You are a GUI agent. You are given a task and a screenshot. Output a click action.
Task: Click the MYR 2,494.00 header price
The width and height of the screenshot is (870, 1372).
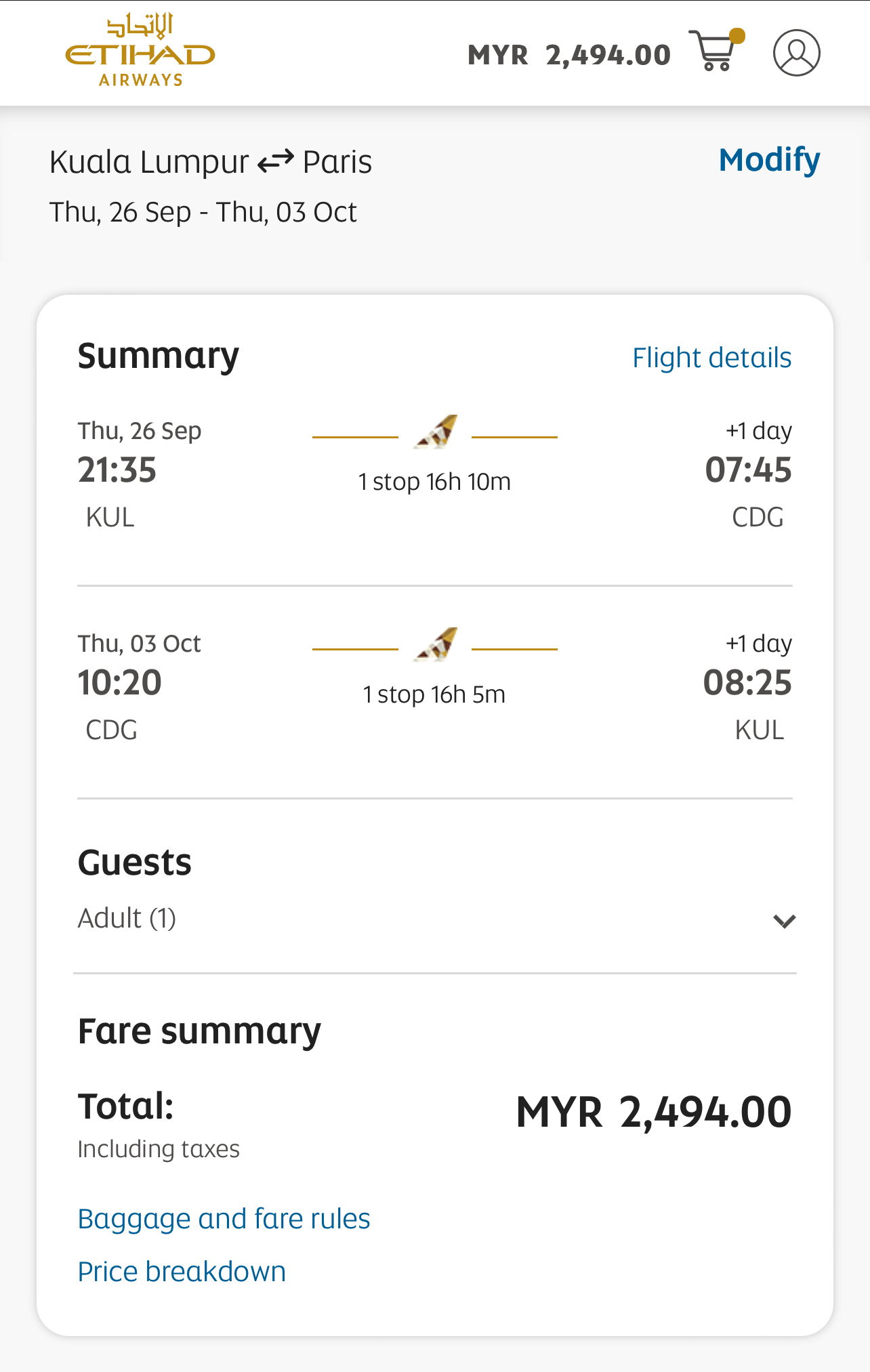[569, 55]
